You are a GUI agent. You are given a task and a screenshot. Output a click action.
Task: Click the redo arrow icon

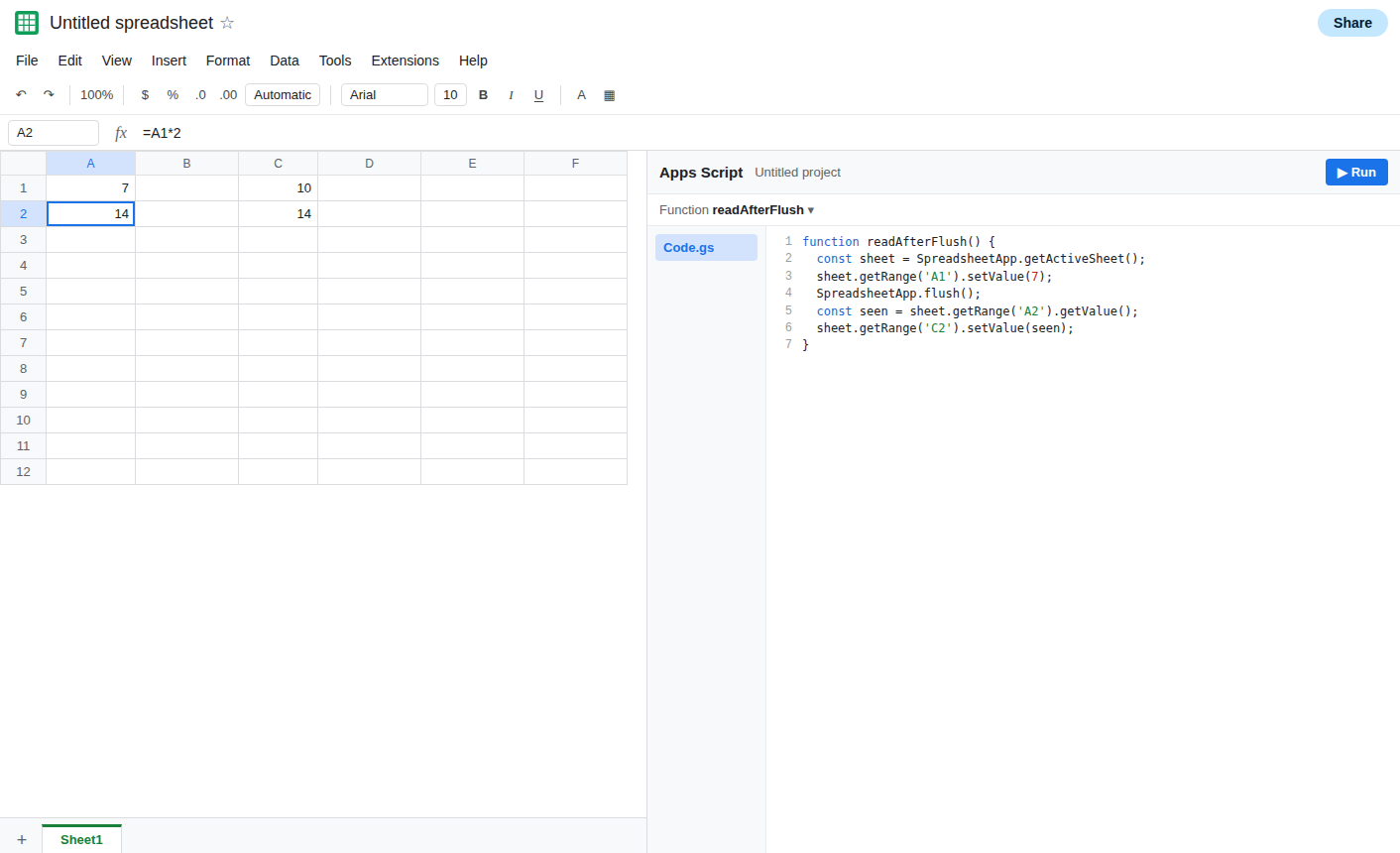pos(49,95)
